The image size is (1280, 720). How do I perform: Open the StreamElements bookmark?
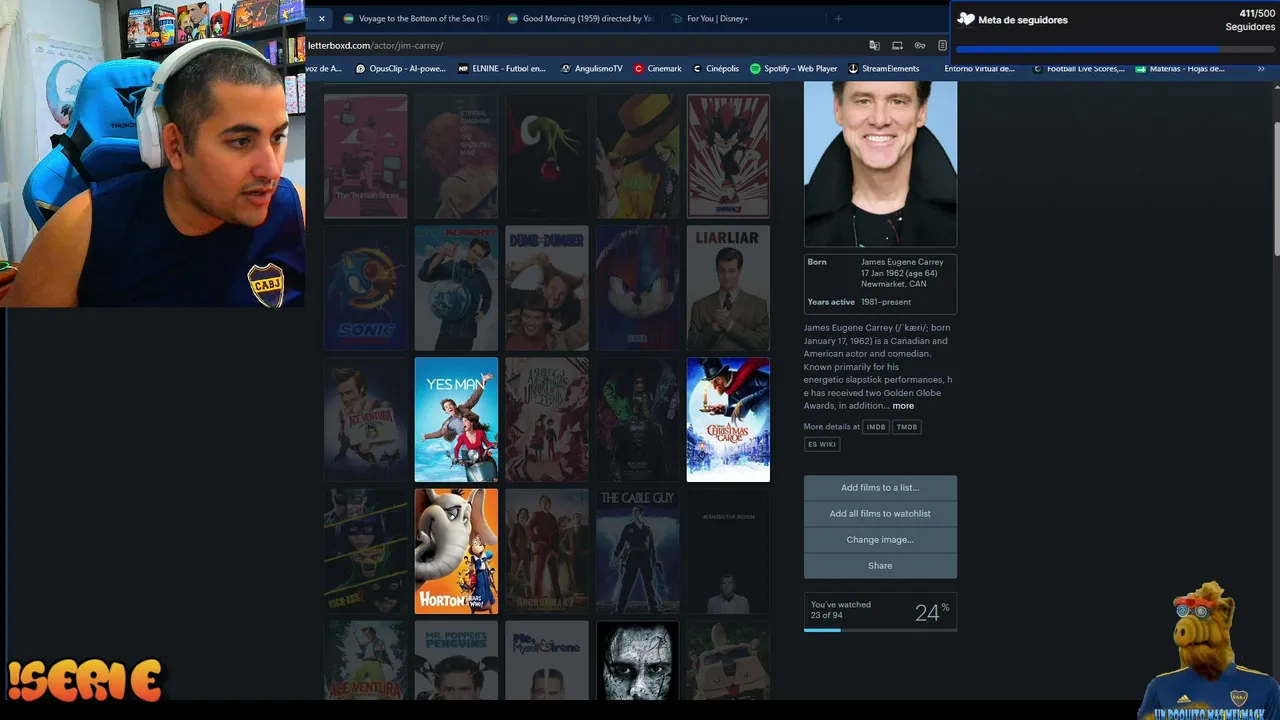tap(884, 69)
